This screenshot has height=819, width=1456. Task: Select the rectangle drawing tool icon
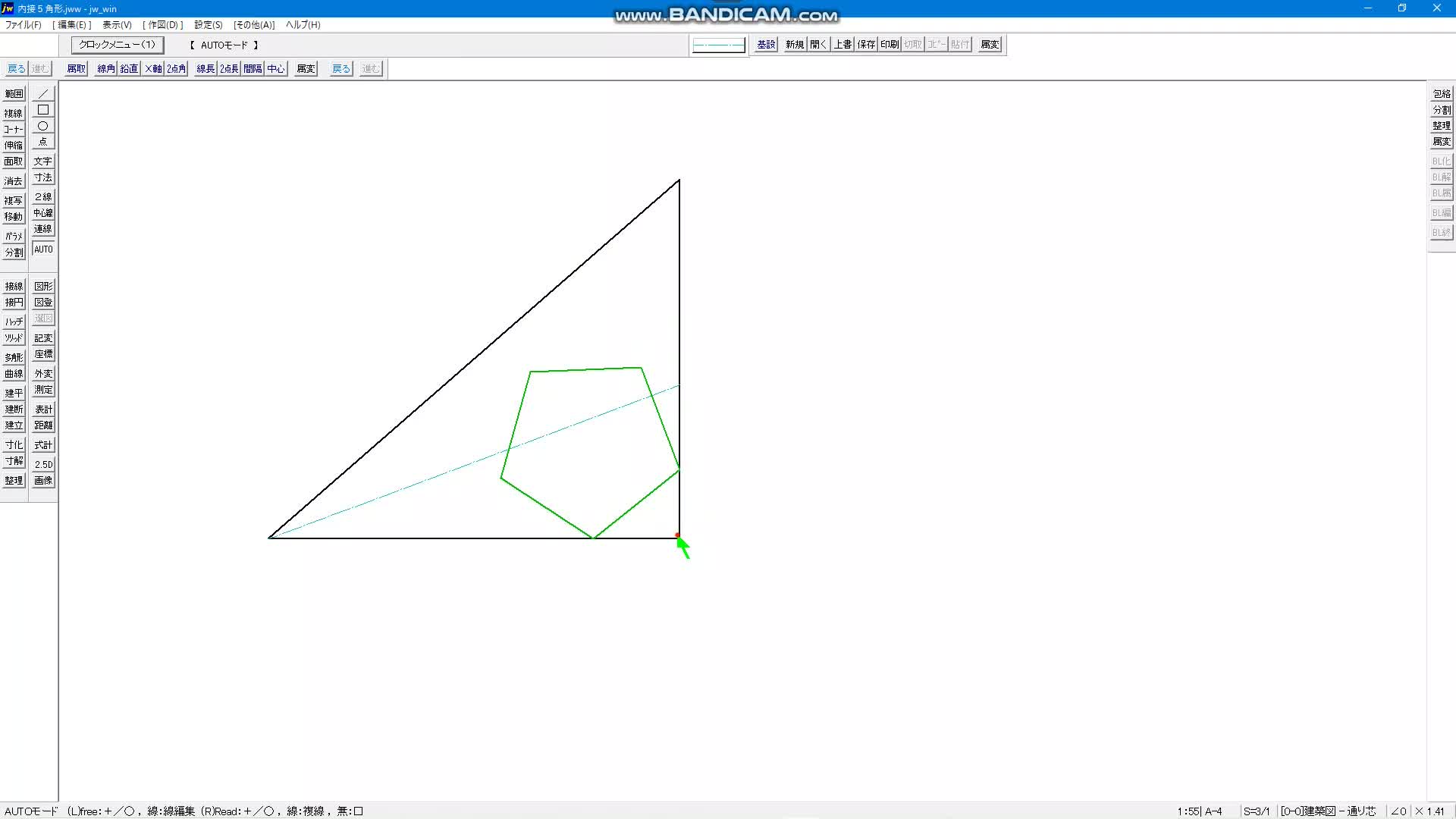43,110
